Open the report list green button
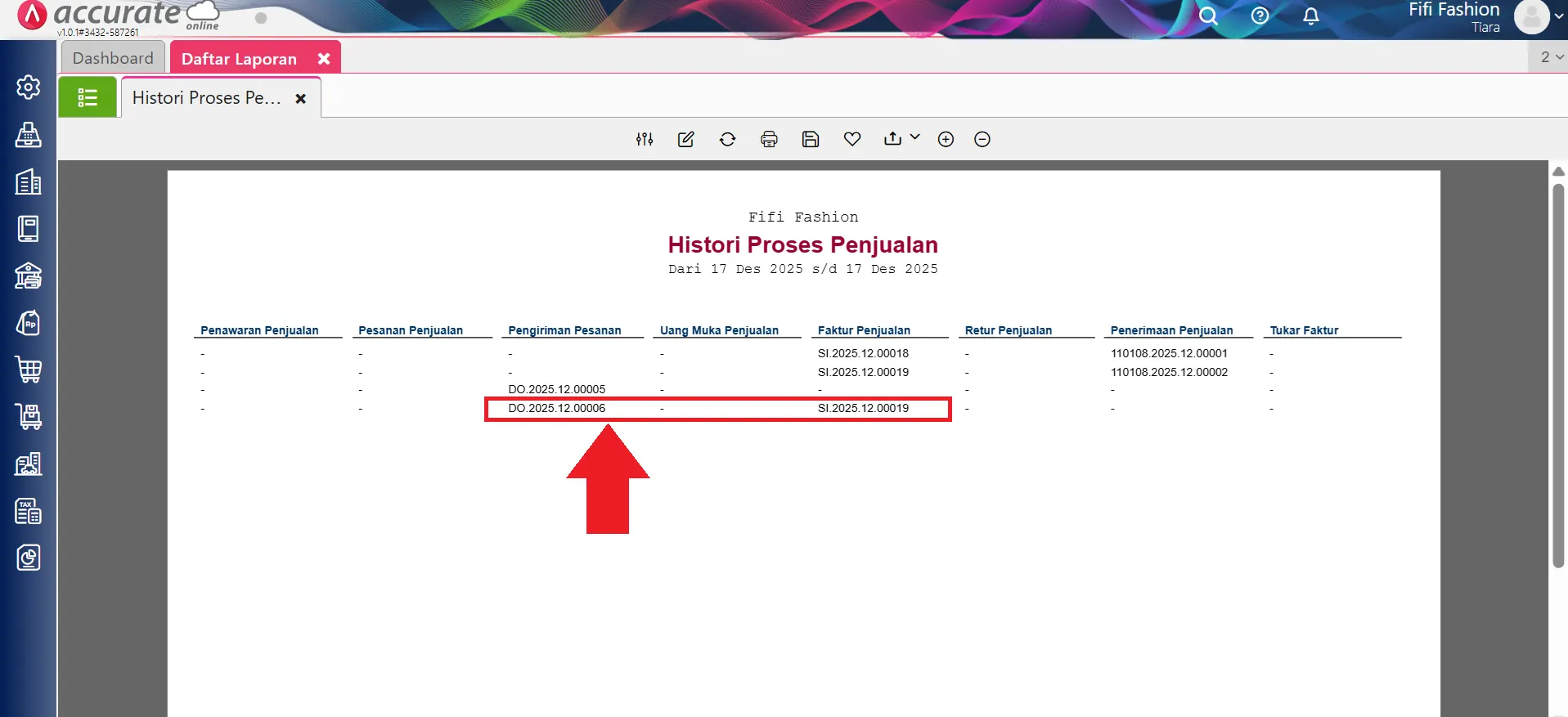Image resolution: width=1568 pixels, height=717 pixels. [x=88, y=98]
